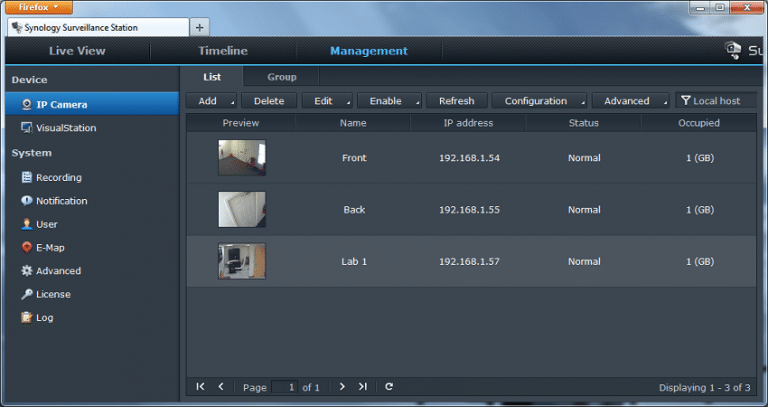Expand the Enable dropdown button
The image size is (768, 407).
tap(389, 101)
